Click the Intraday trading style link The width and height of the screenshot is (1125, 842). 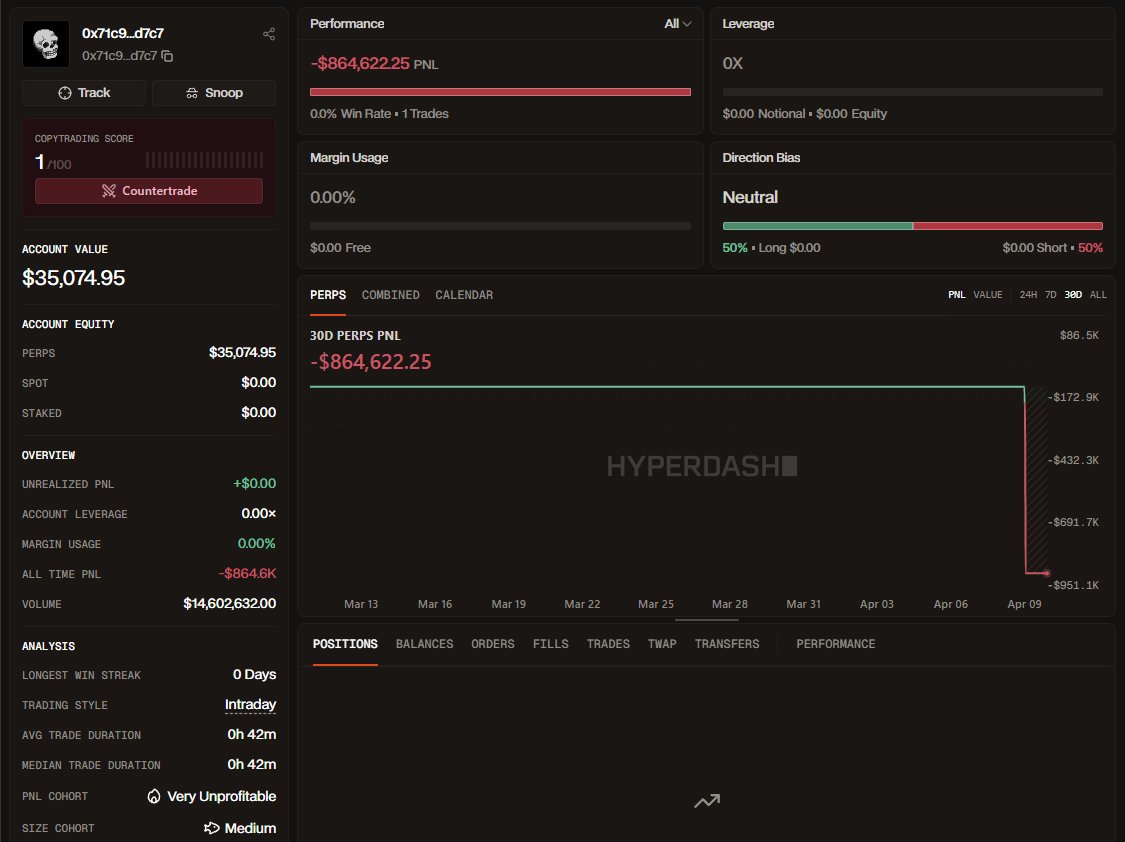[250, 705]
